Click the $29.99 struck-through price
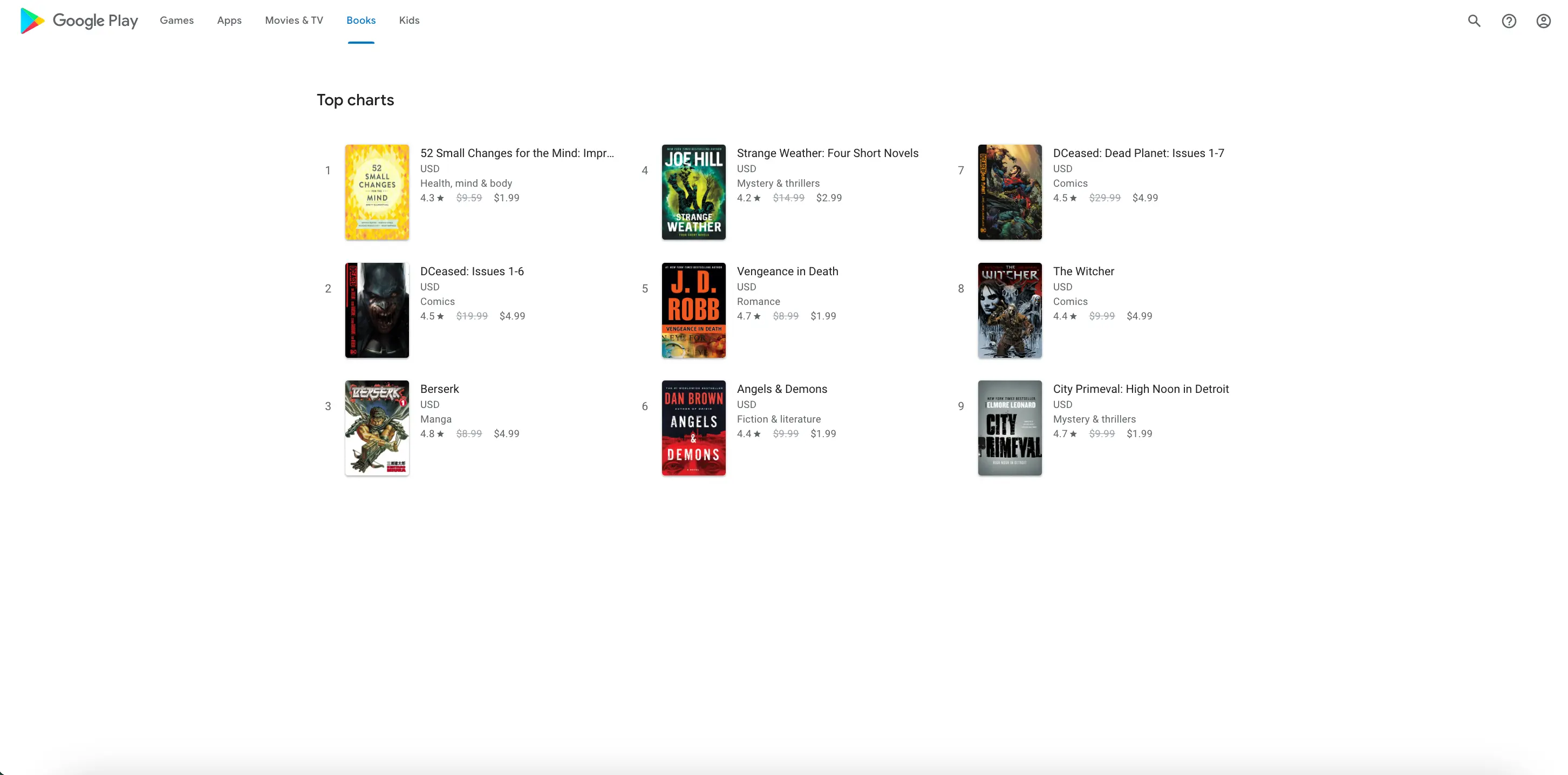 [x=1104, y=198]
